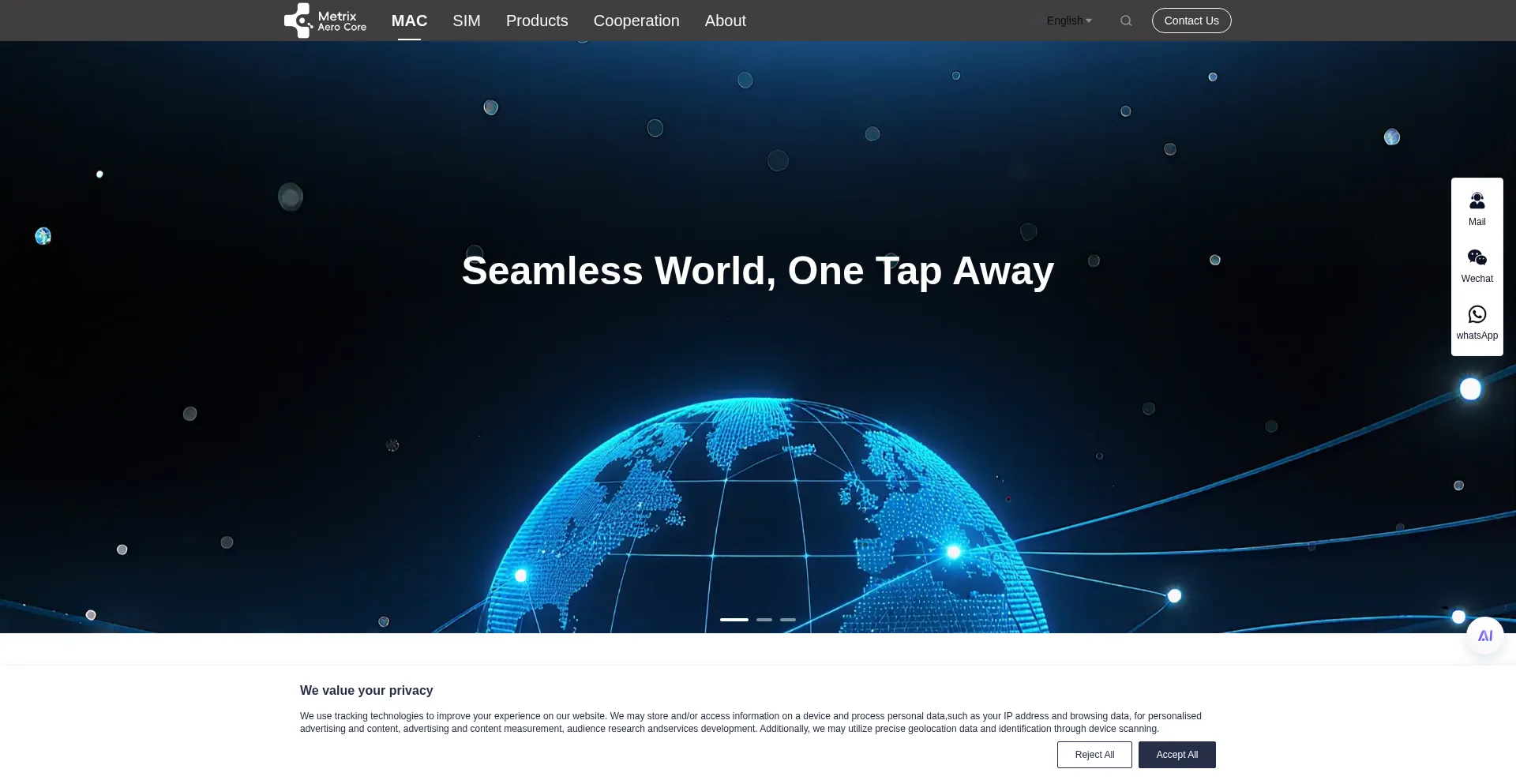Image resolution: width=1516 pixels, height=784 pixels.
Task: Open the SIM navigation menu
Action: tap(466, 21)
